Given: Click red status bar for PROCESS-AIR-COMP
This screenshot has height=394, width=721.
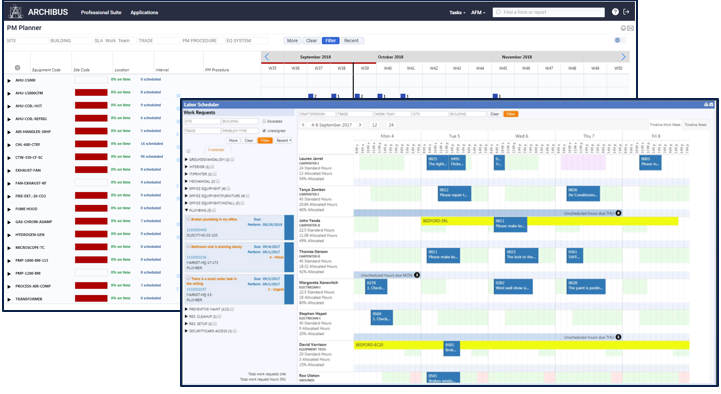Looking at the screenshot, I should [x=91, y=286].
